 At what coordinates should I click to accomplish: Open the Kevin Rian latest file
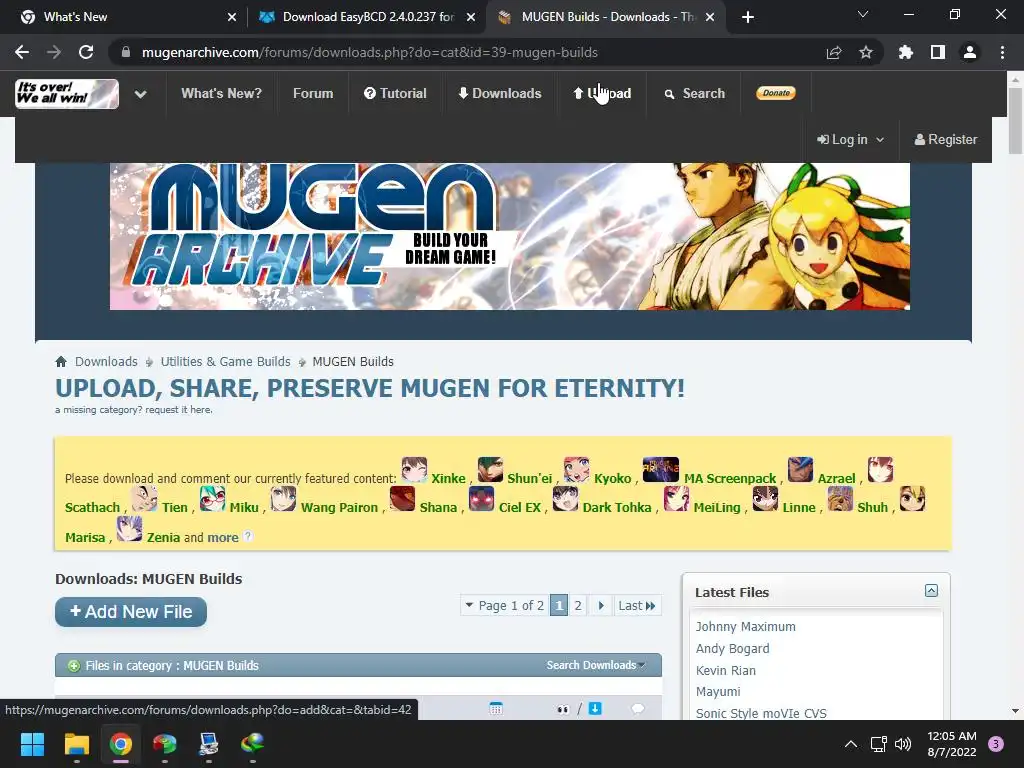pyautogui.click(x=726, y=671)
